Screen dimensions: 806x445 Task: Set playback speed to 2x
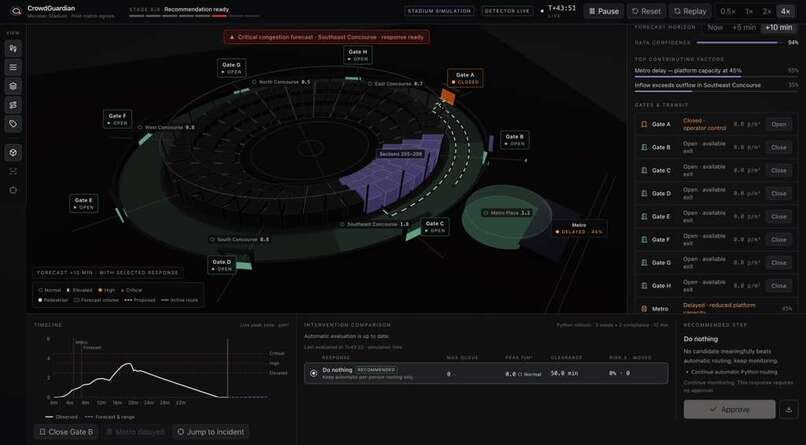767,11
